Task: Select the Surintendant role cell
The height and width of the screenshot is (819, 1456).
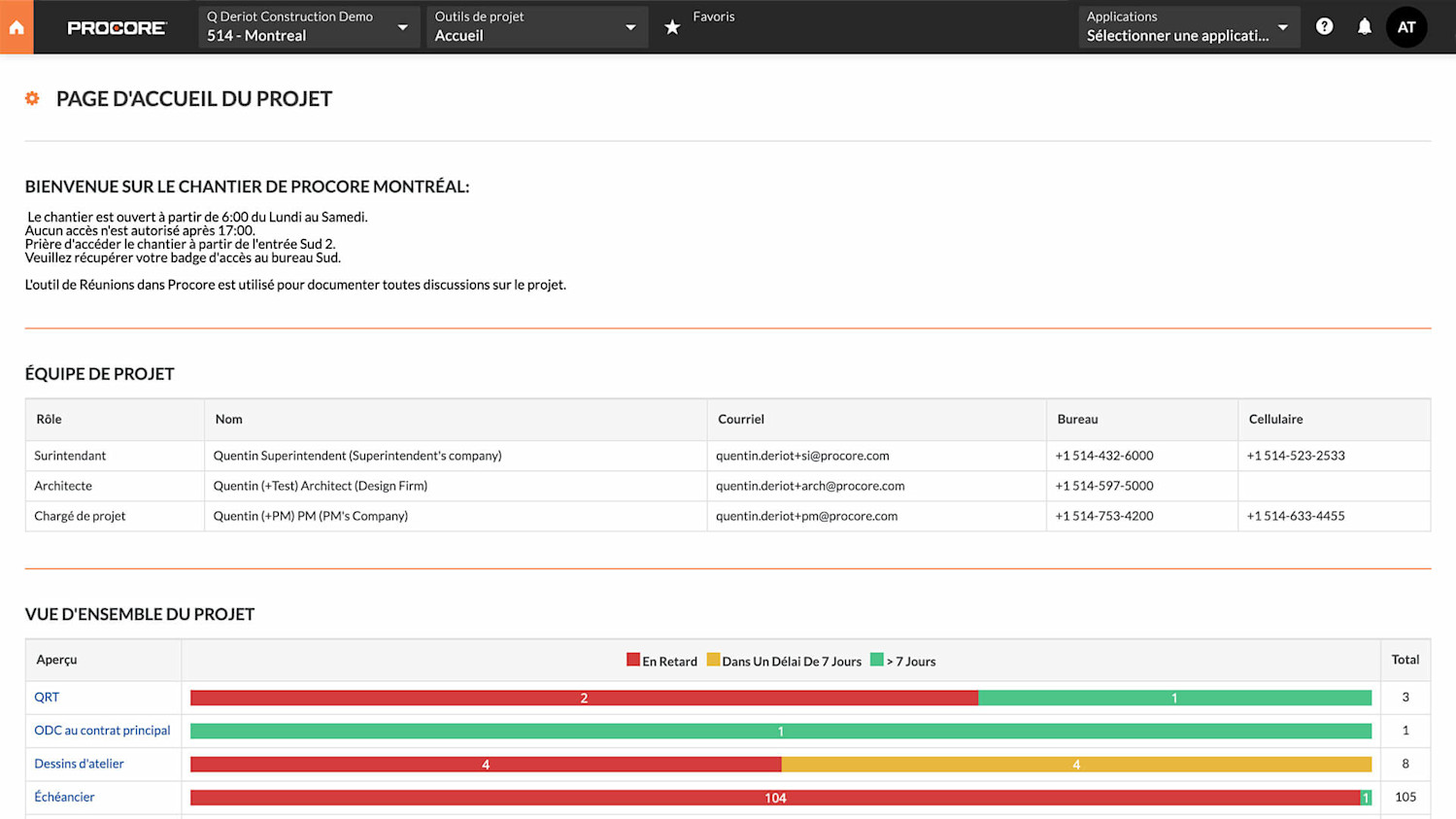Action: coord(115,456)
